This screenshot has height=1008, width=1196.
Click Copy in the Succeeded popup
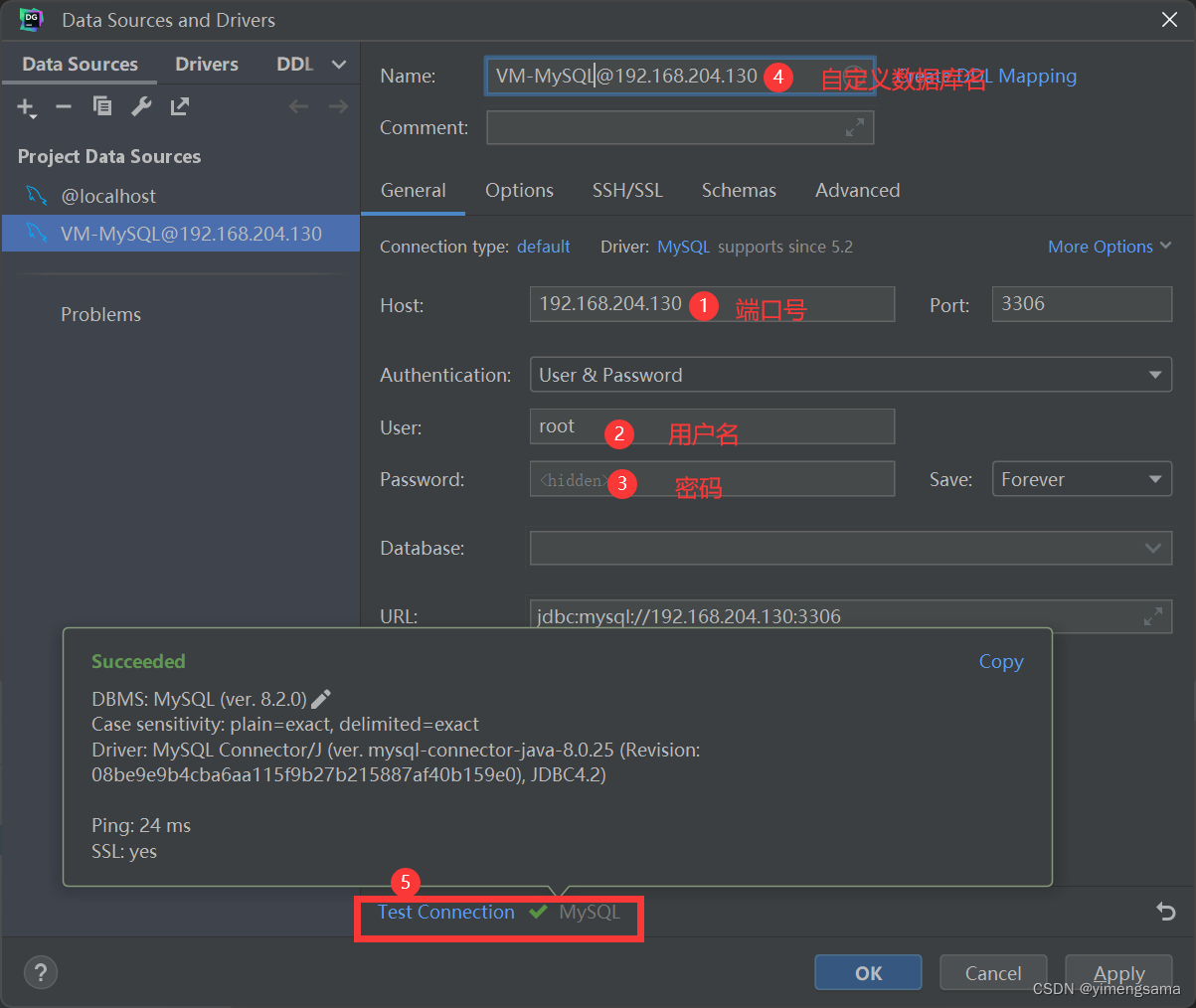(x=1001, y=661)
